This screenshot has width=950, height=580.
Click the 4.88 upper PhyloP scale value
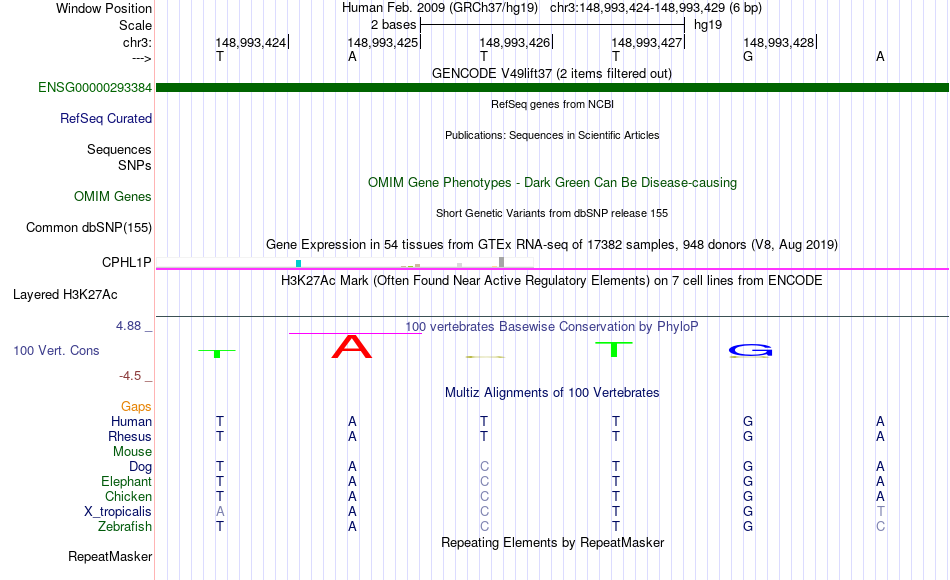128,326
